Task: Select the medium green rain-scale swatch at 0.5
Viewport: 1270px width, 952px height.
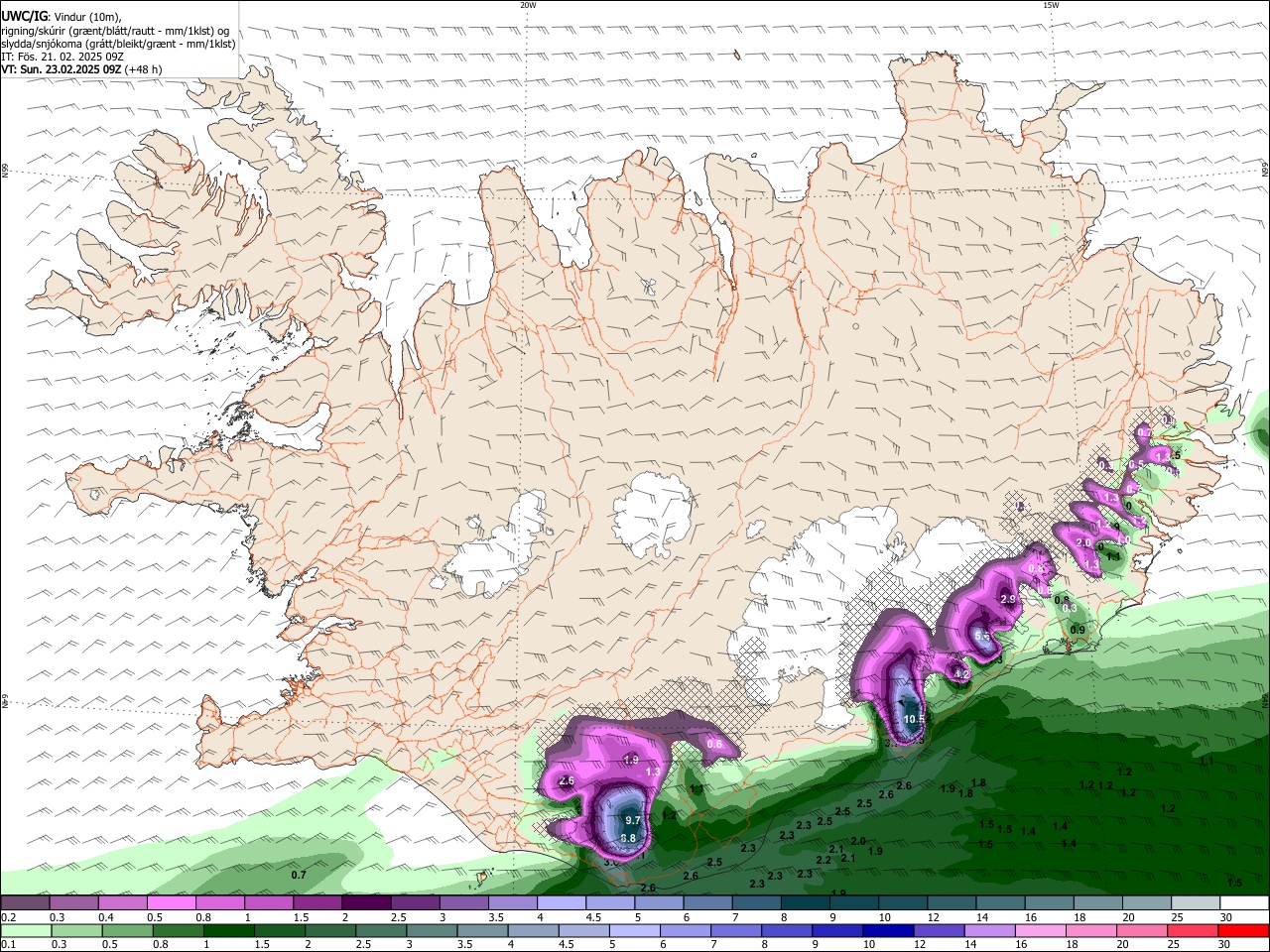Action: click(127, 931)
